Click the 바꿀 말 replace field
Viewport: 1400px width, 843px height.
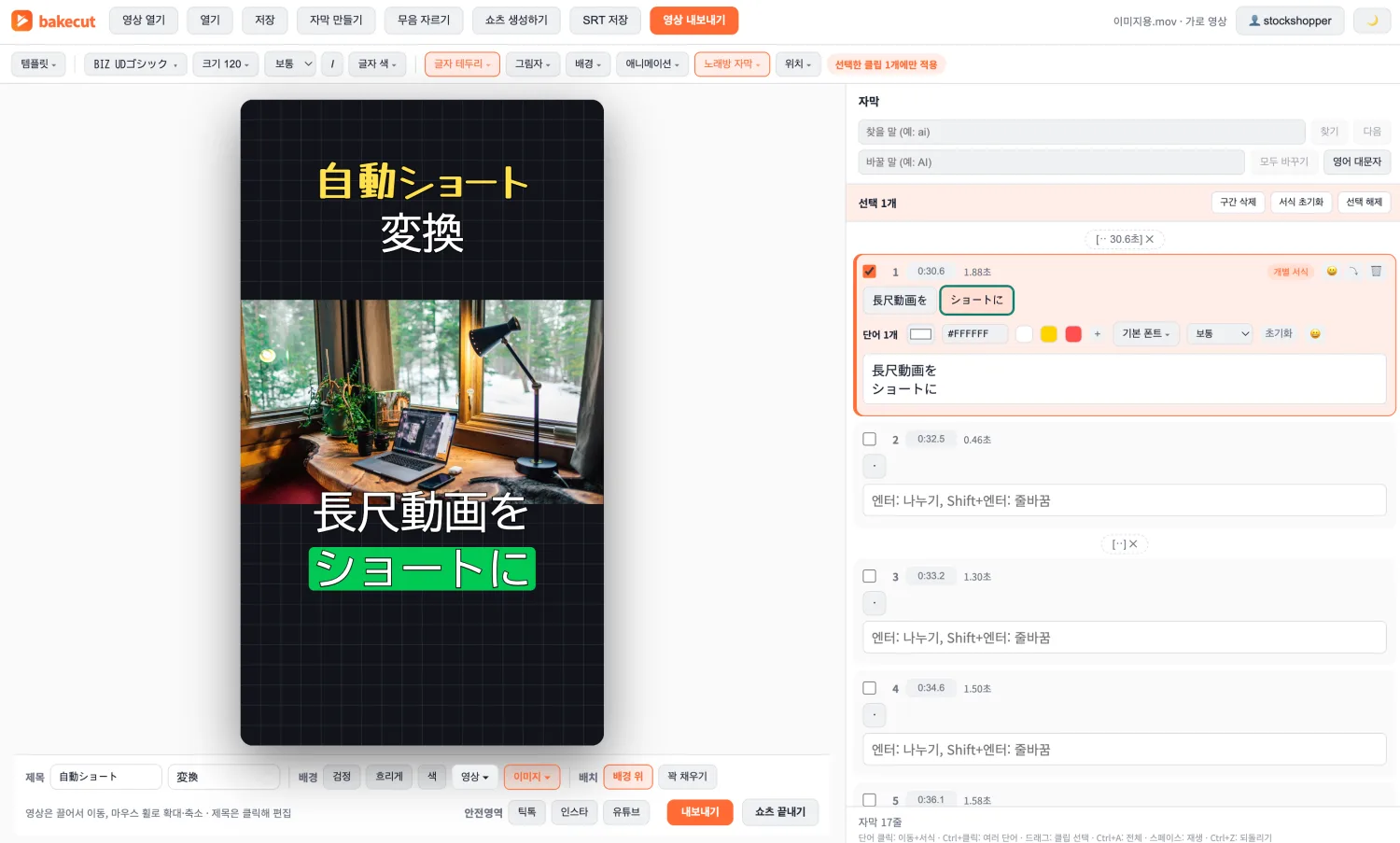click(x=1051, y=162)
